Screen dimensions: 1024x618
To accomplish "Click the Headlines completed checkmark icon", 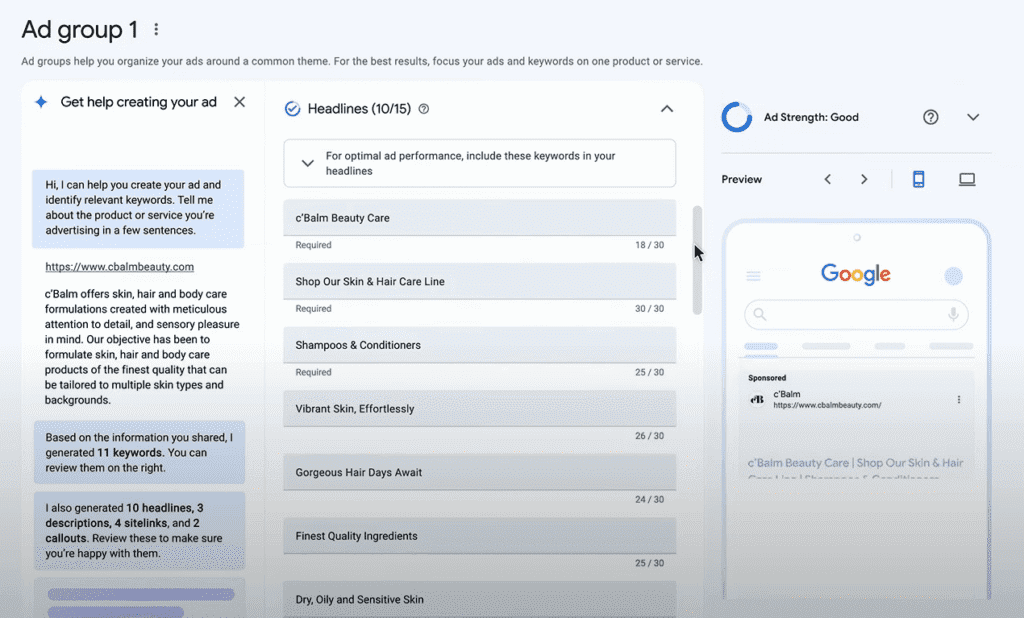I will coord(292,108).
